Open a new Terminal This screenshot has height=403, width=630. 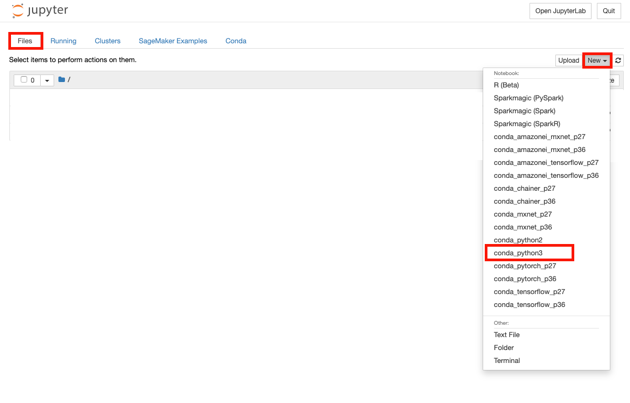507,361
